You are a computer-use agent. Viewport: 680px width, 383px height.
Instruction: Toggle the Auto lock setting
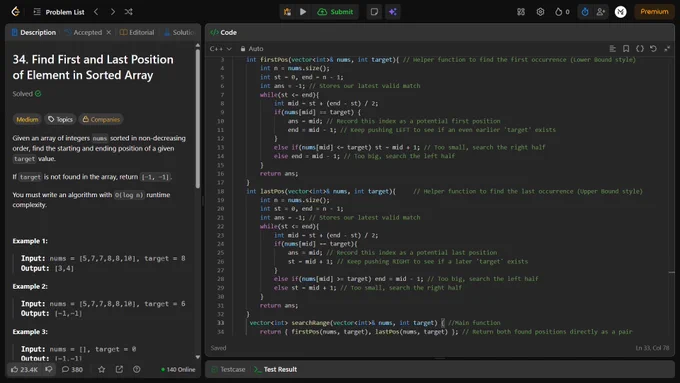252,49
